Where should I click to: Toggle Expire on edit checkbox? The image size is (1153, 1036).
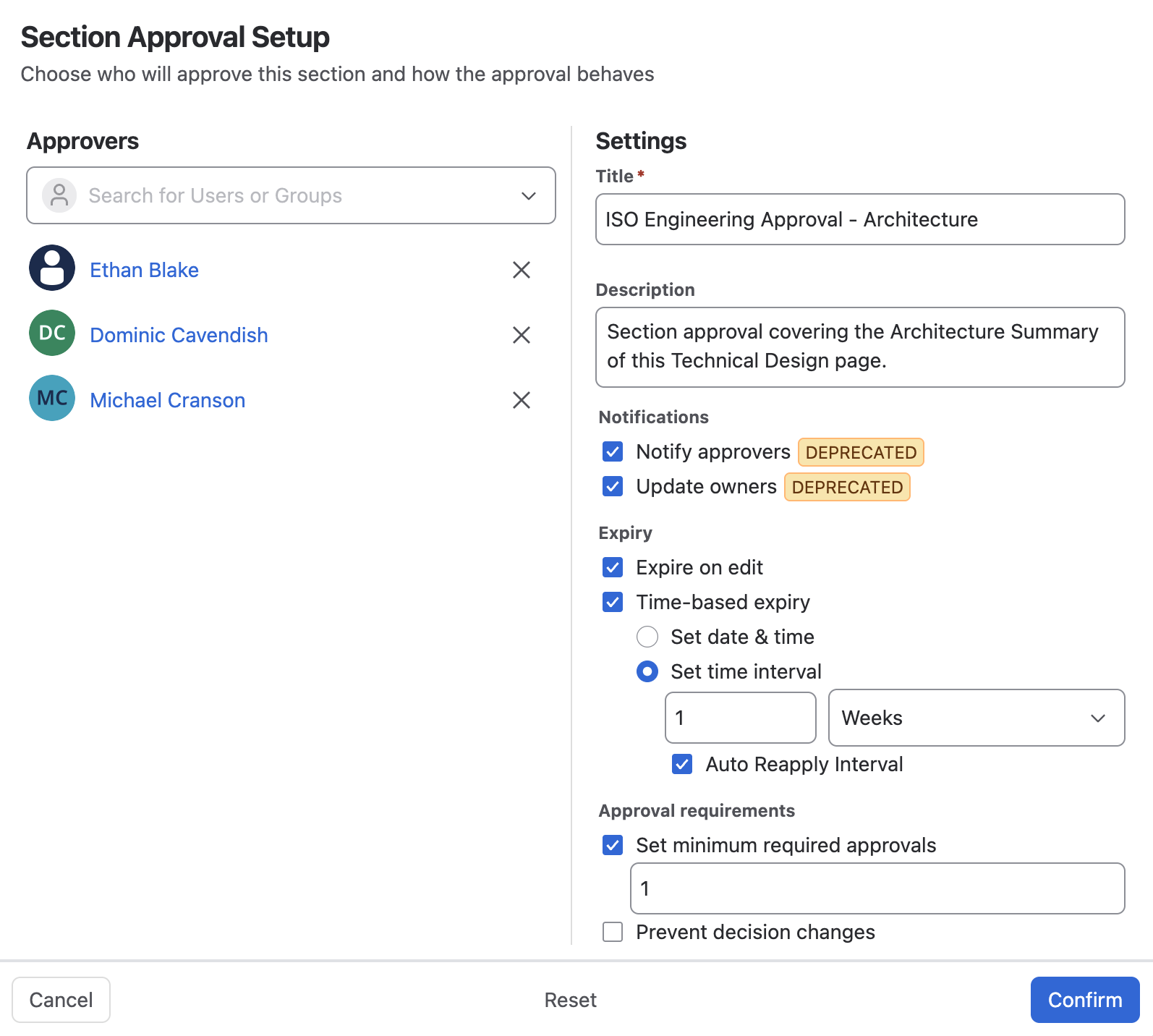pos(613,567)
